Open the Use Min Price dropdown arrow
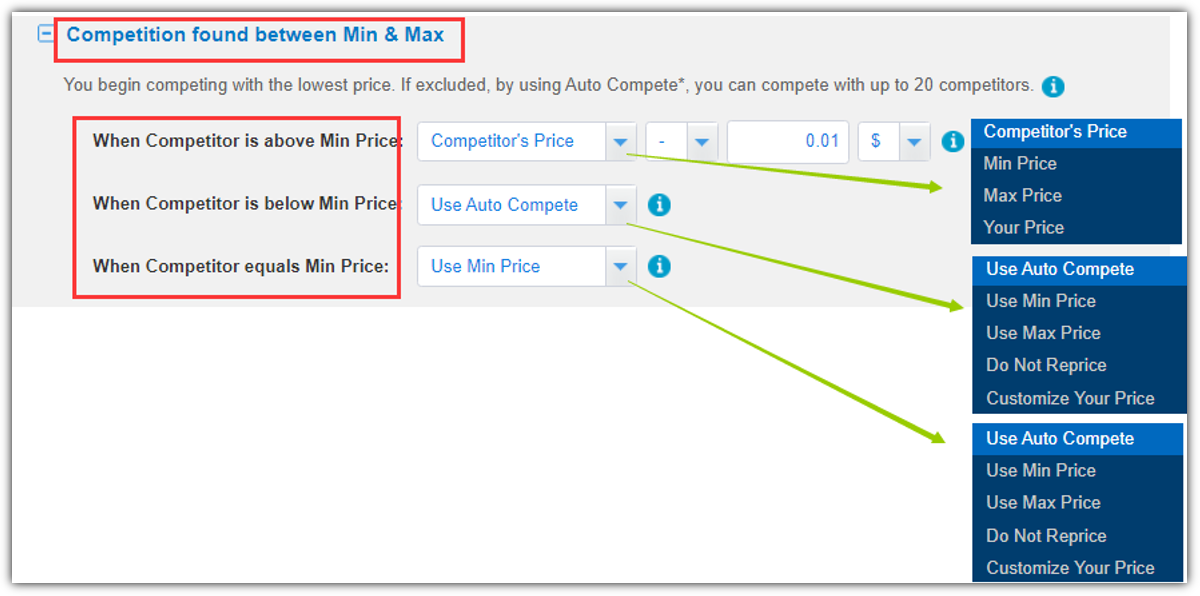This screenshot has height=596, width=1200. coord(620,267)
